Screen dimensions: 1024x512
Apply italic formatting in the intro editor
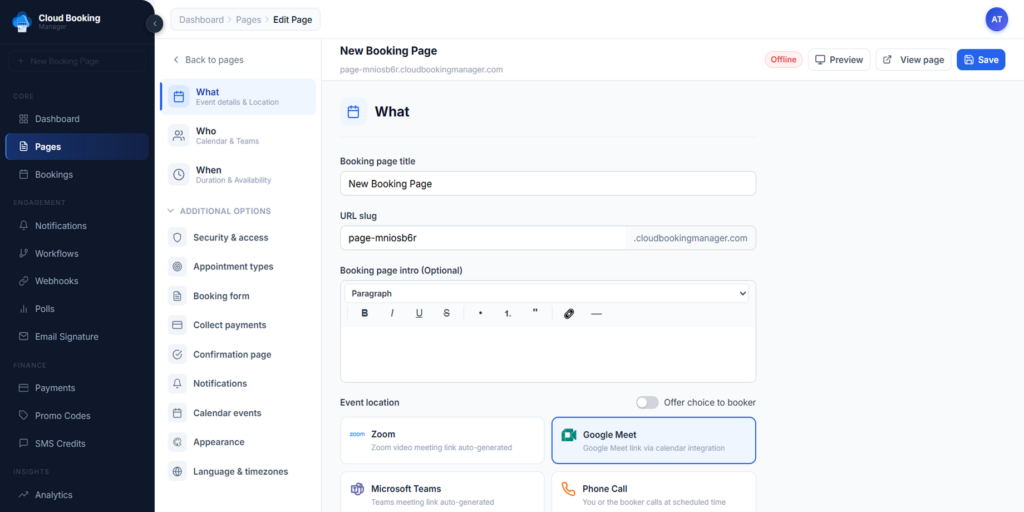point(392,313)
